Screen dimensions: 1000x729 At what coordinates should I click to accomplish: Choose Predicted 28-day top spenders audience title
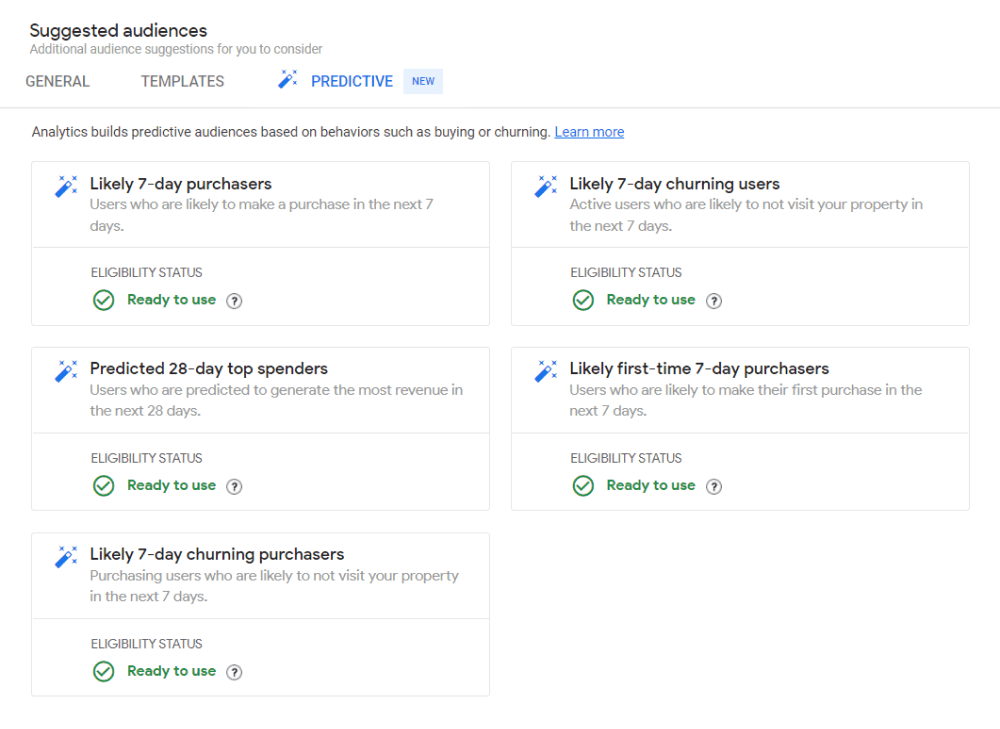coord(209,369)
